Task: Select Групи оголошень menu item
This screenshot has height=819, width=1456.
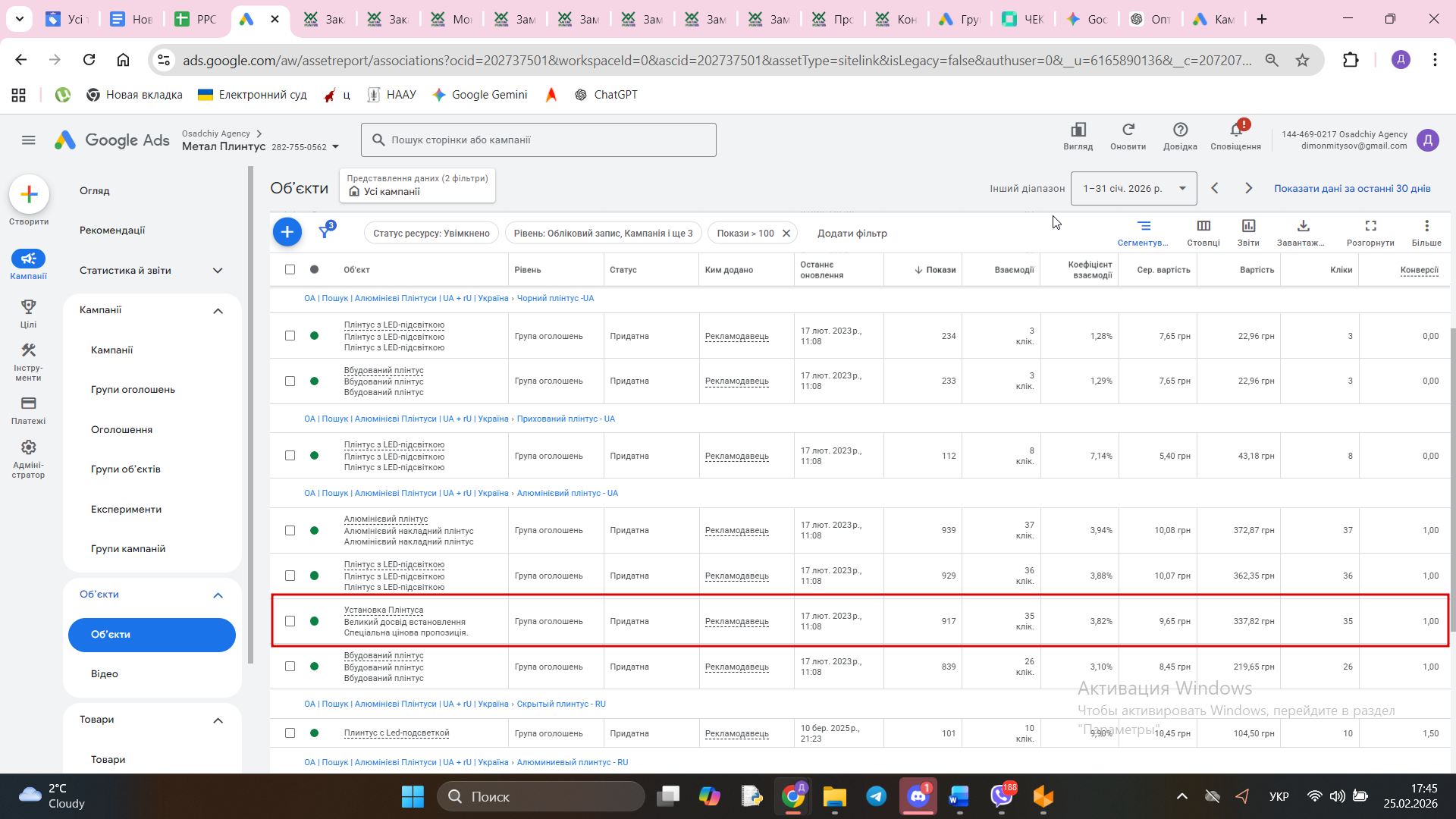Action: tap(133, 390)
